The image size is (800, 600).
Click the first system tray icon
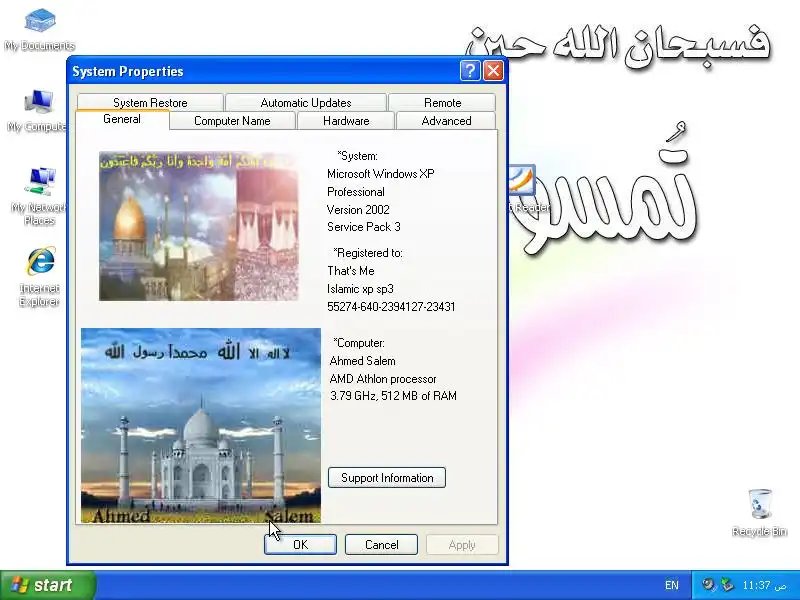coord(708,585)
